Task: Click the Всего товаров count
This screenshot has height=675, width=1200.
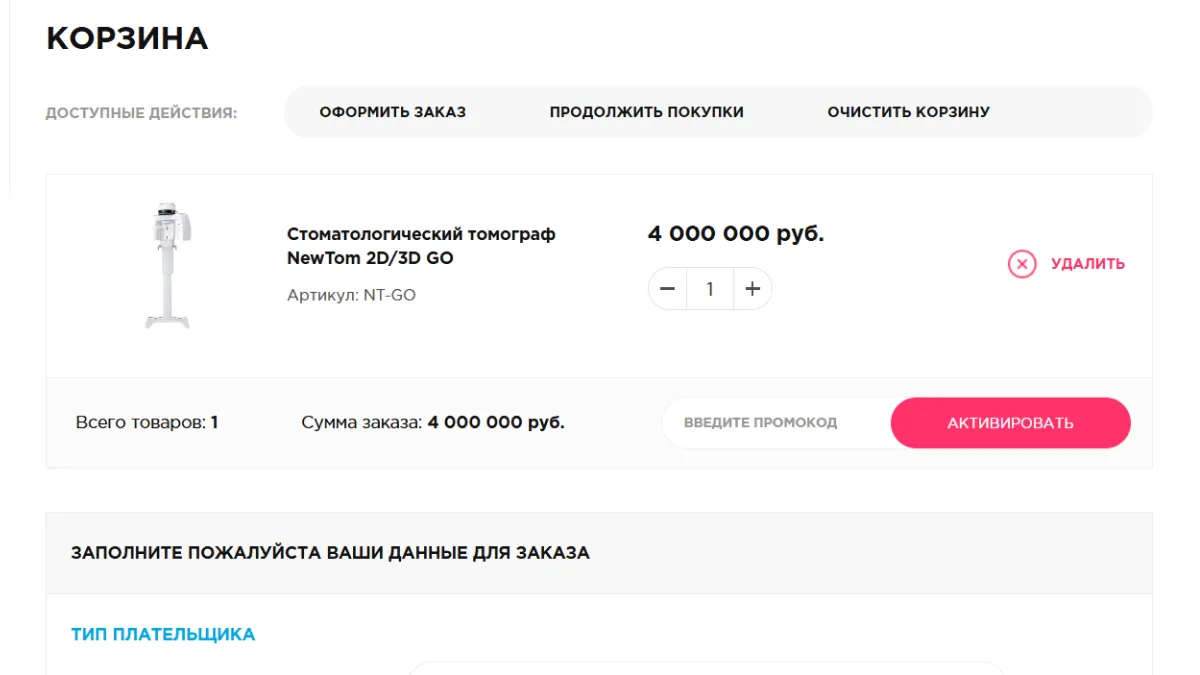Action: click(147, 423)
